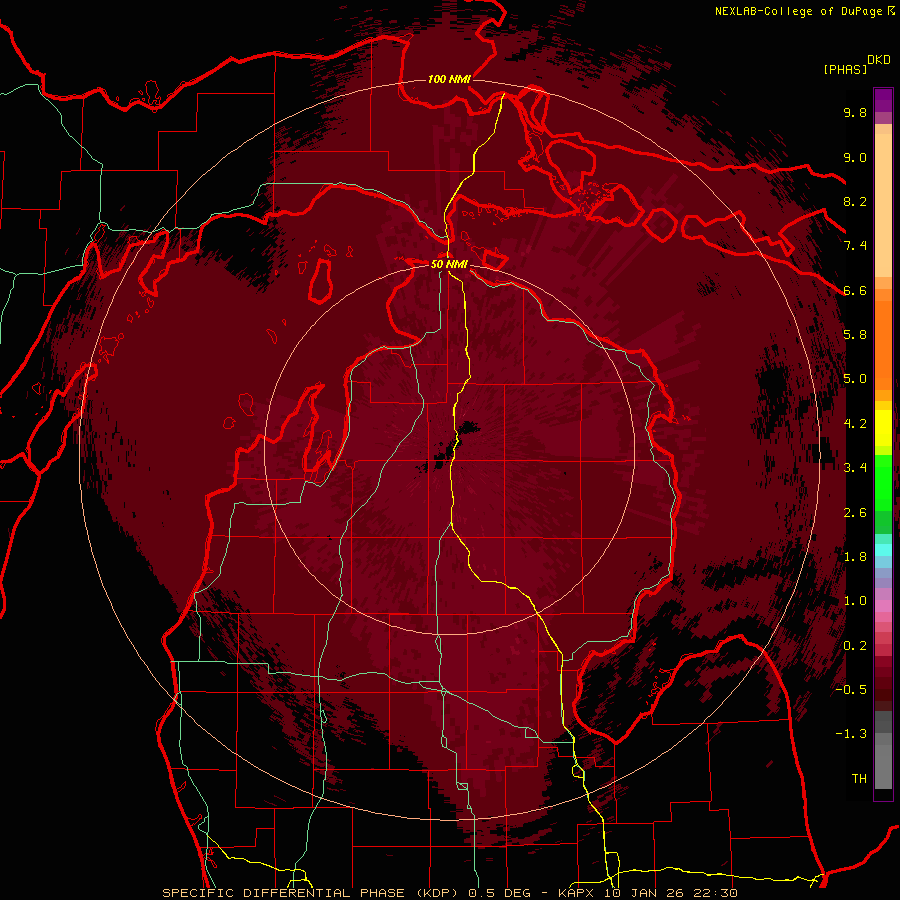Click the -0.5 scale value
900x900 pixels.
pos(851,690)
